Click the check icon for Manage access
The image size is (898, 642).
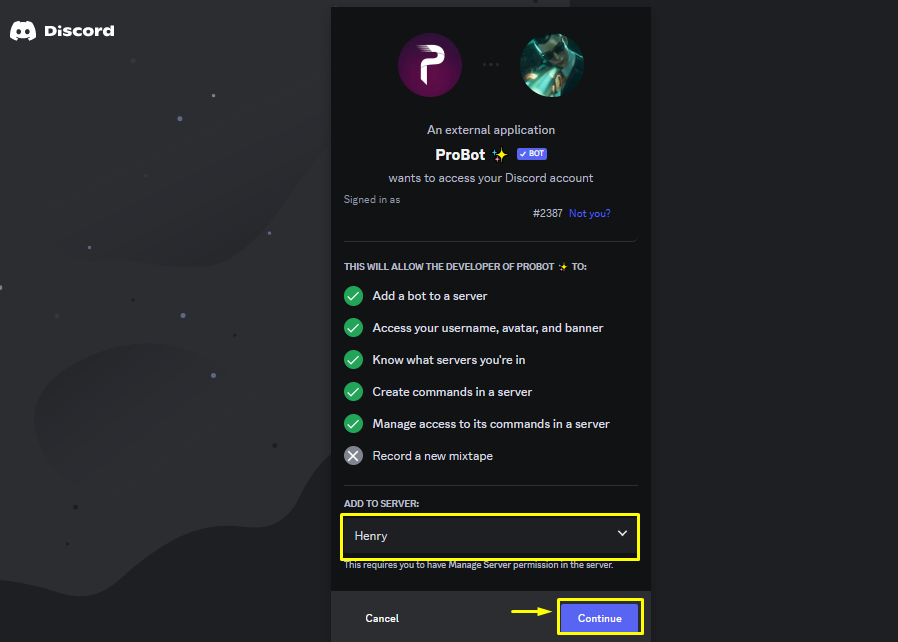pos(353,424)
